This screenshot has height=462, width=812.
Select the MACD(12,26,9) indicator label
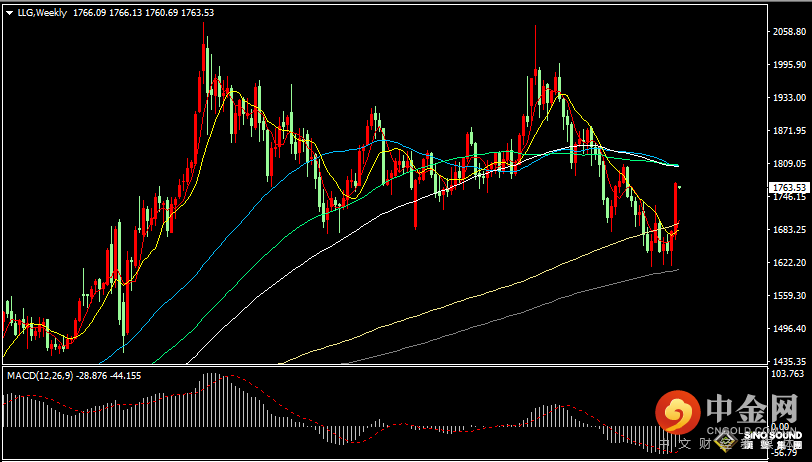(x=40, y=376)
